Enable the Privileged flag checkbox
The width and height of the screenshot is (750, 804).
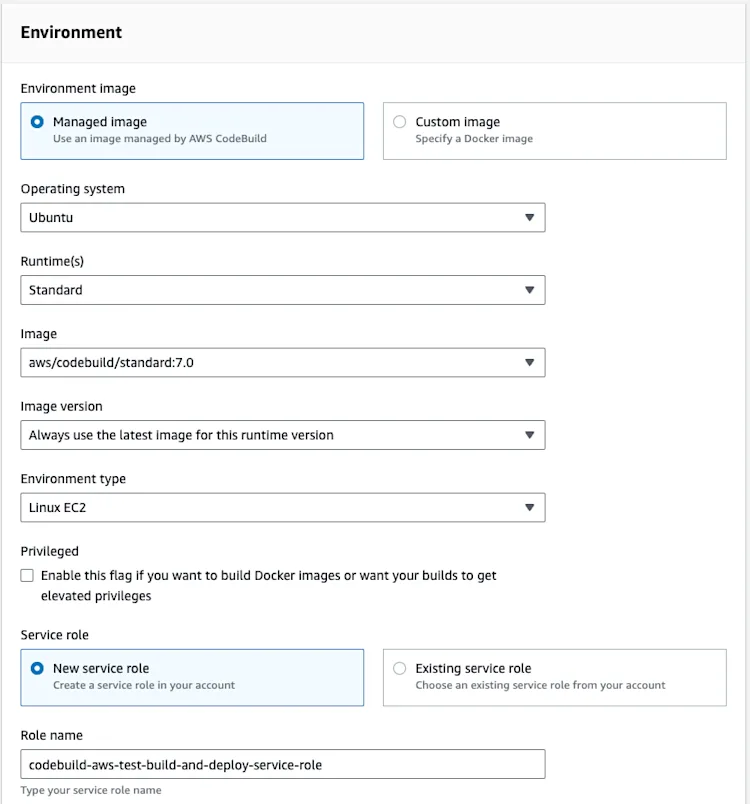pyautogui.click(x=27, y=576)
